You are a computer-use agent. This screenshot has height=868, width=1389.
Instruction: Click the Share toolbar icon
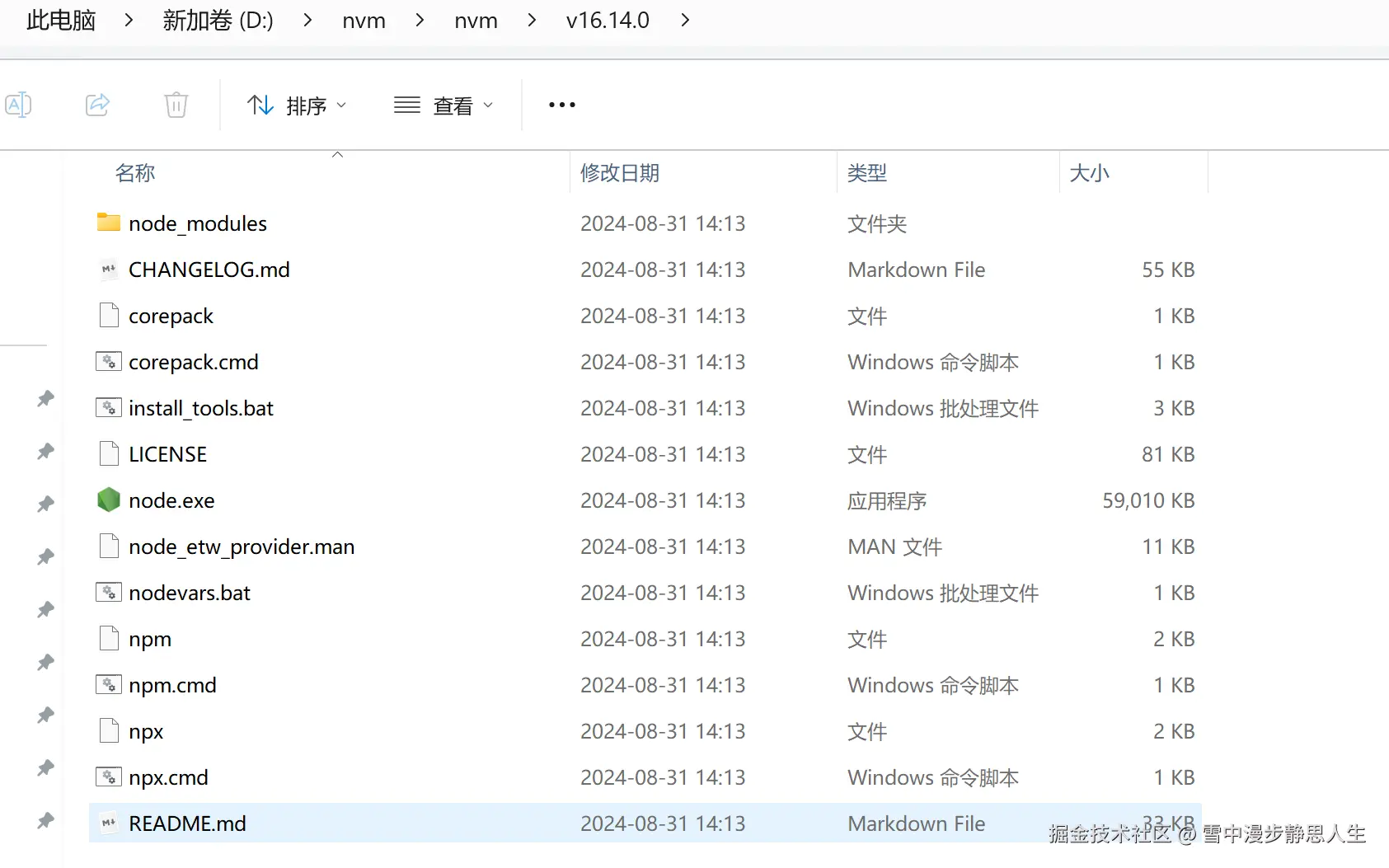click(x=97, y=105)
